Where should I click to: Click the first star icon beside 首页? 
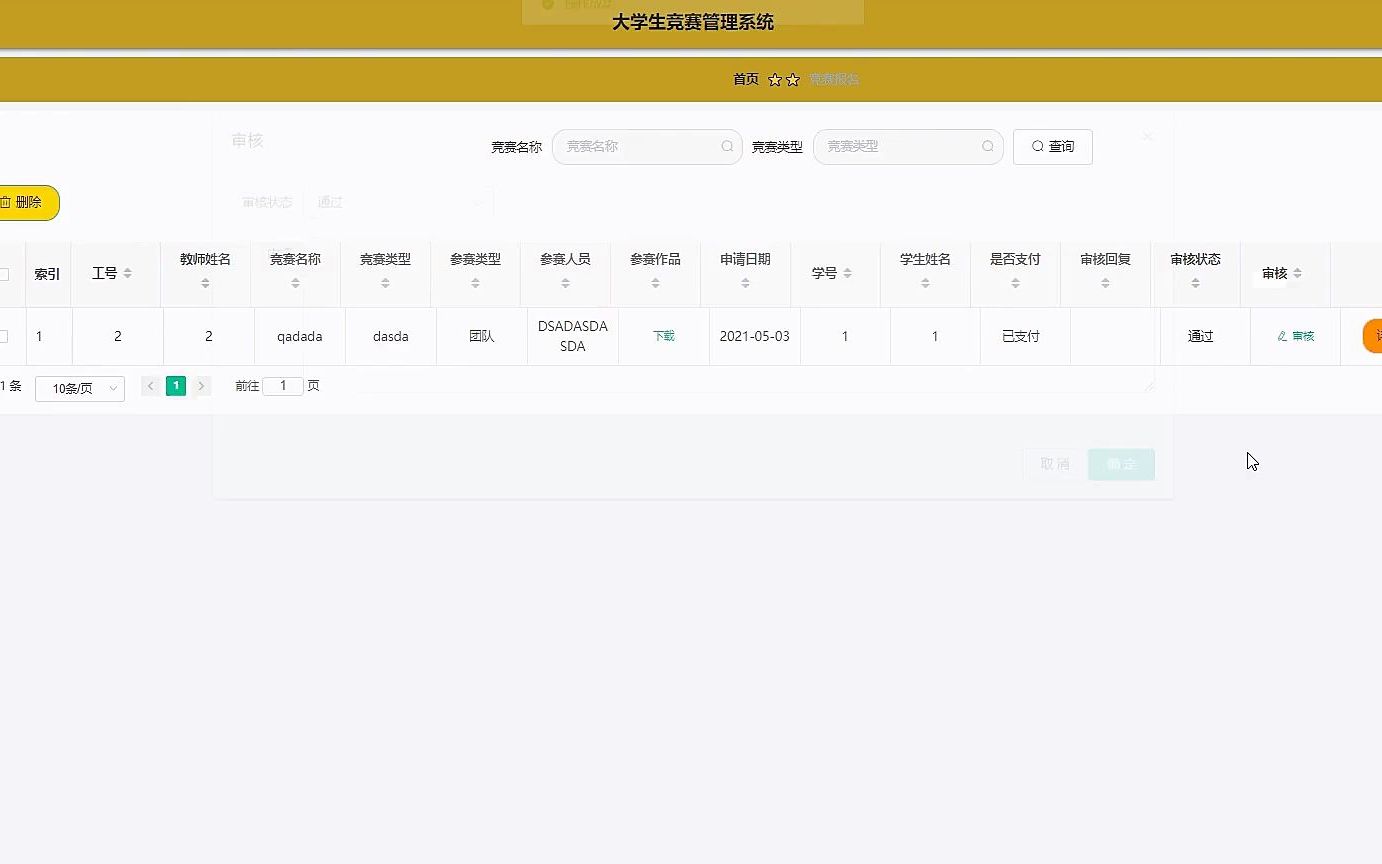pyautogui.click(x=775, y=80)
